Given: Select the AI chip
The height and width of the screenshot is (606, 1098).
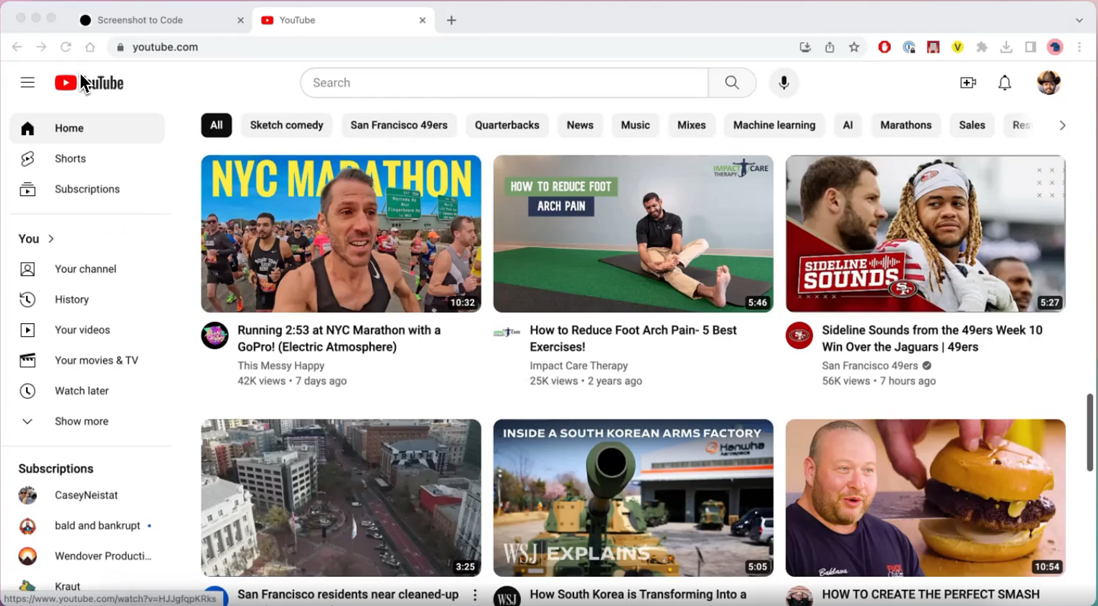Looking at the screenshot, I should (848, 125).
